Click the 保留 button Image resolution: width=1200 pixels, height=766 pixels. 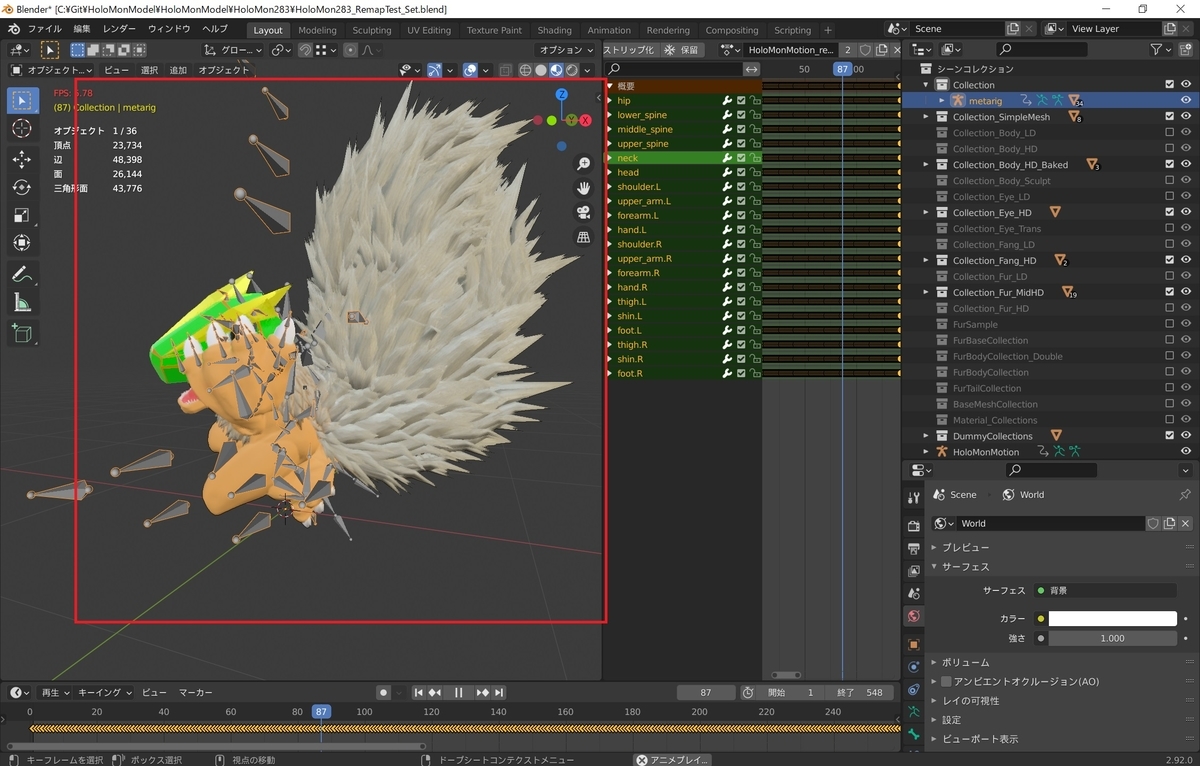[682, 50]
